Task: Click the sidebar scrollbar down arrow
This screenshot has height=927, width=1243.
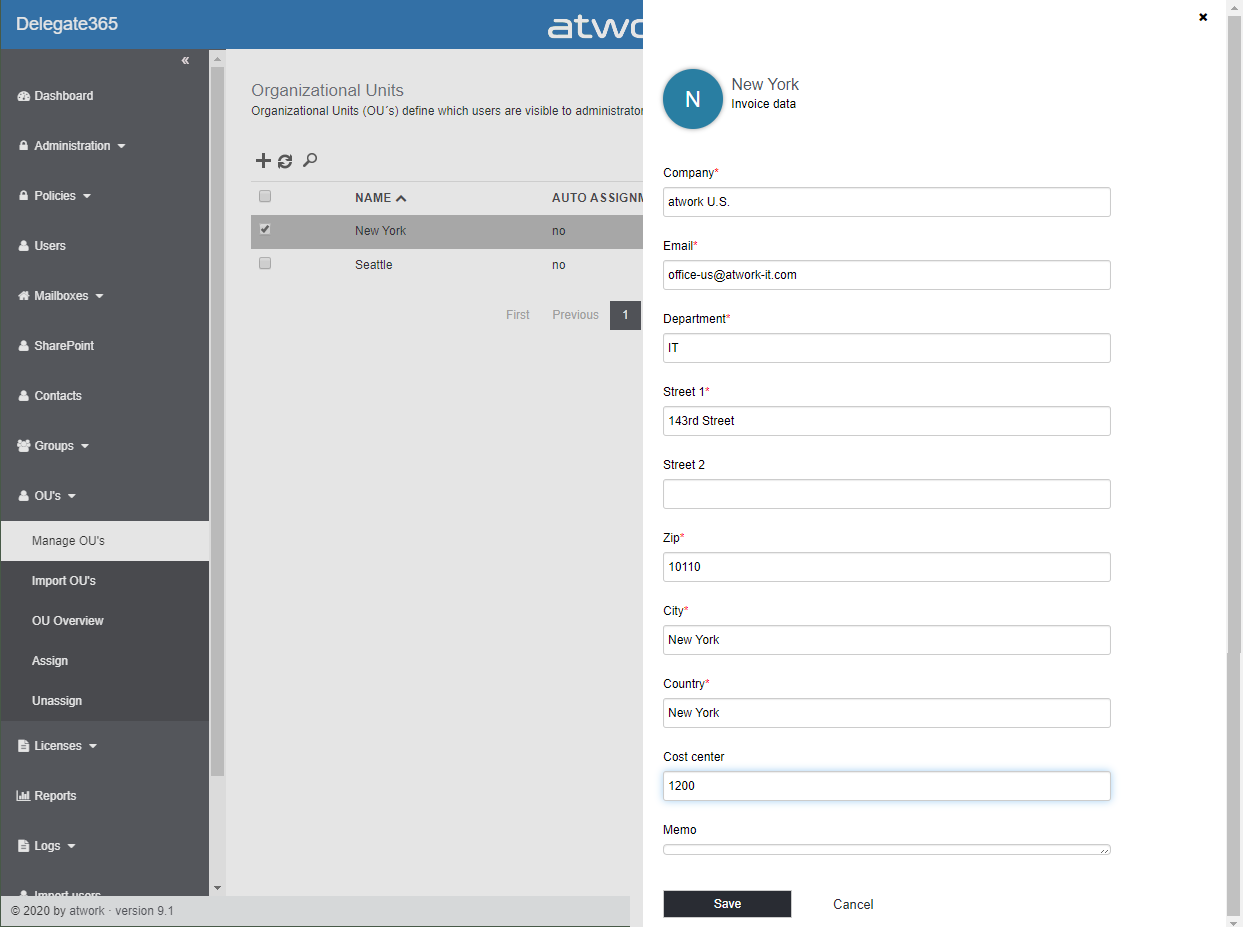Action: click(x=217, y=888)
